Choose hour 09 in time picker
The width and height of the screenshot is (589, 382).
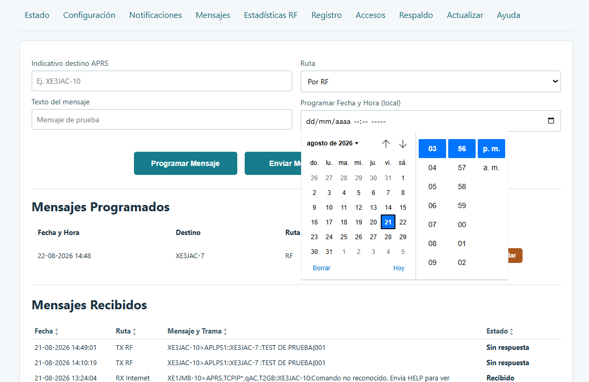tap(432, 262)
